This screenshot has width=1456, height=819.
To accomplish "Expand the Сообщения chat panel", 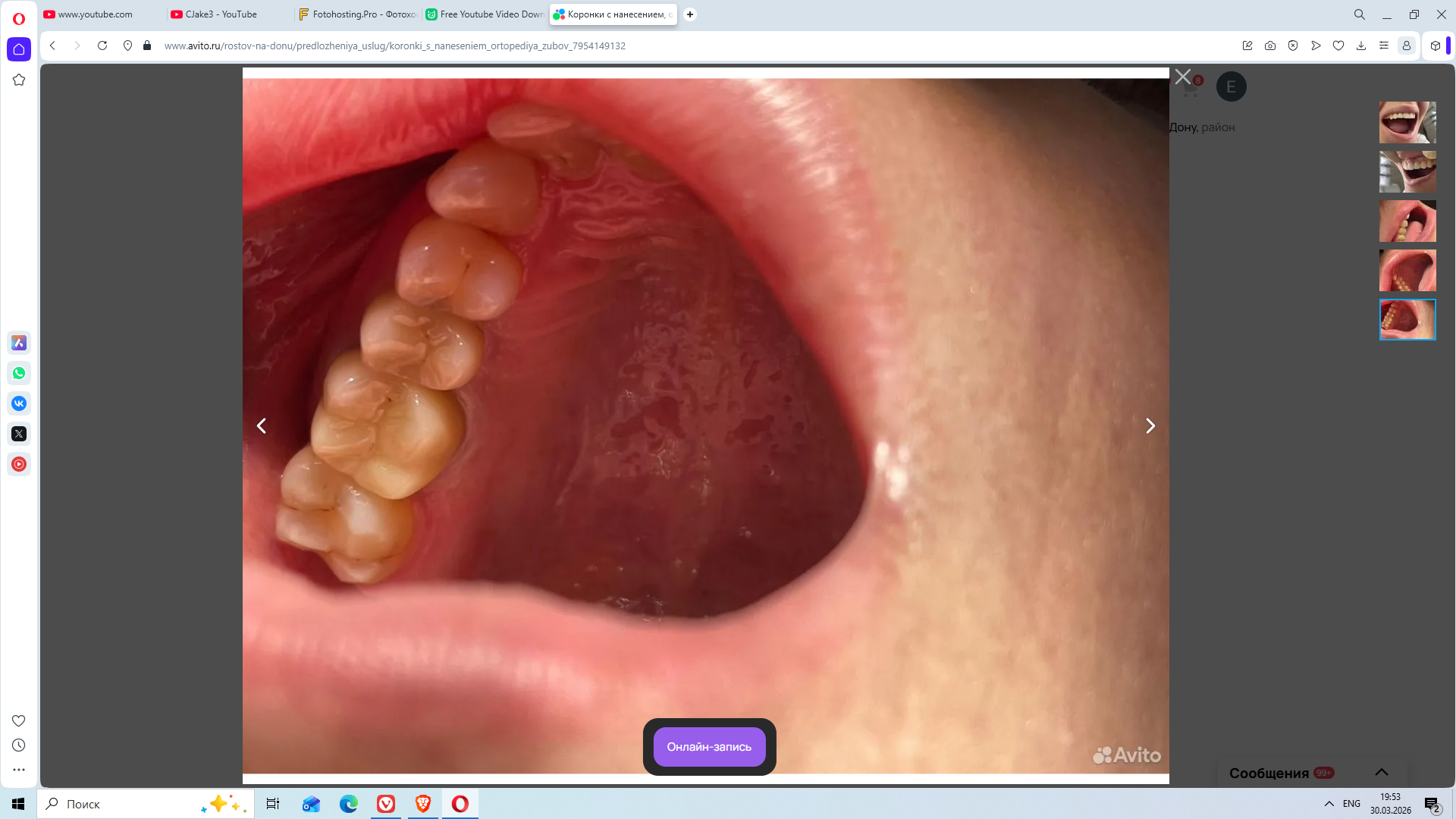I will tap(1381, 772).
